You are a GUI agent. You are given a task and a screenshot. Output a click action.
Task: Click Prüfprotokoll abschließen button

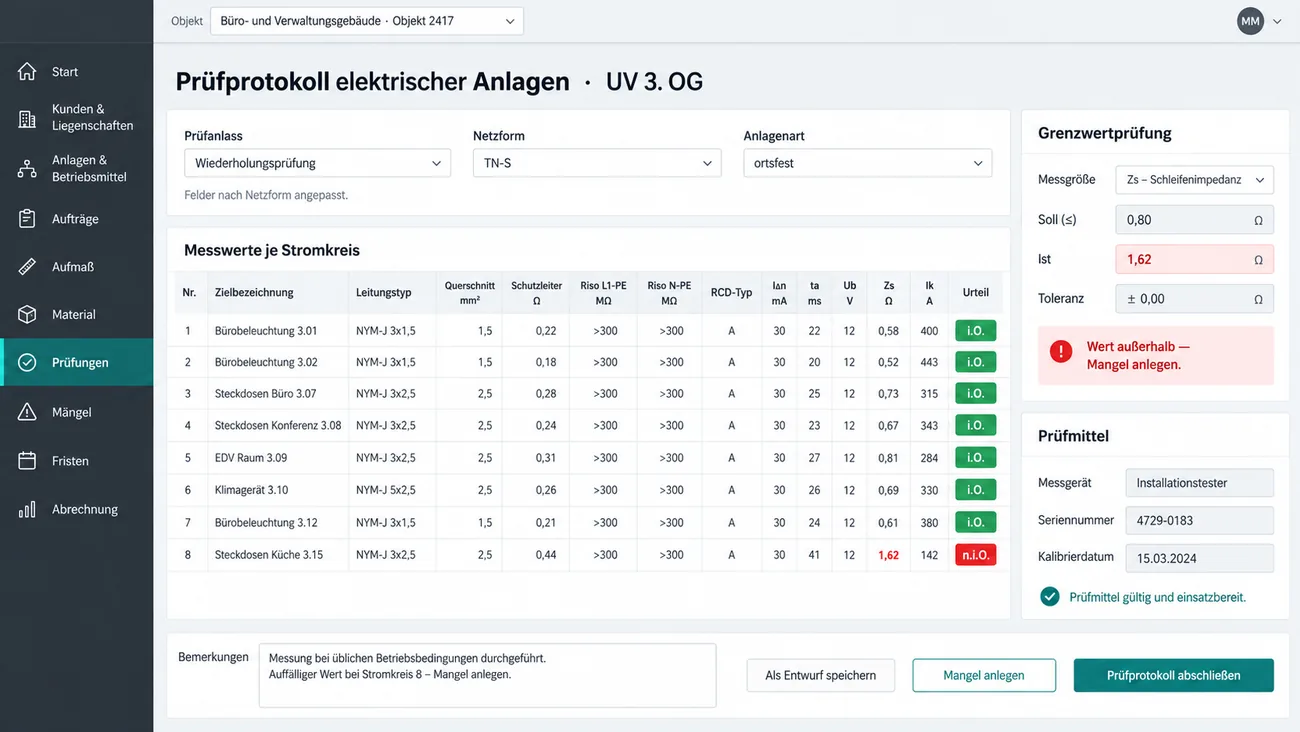click(1174, 675)
